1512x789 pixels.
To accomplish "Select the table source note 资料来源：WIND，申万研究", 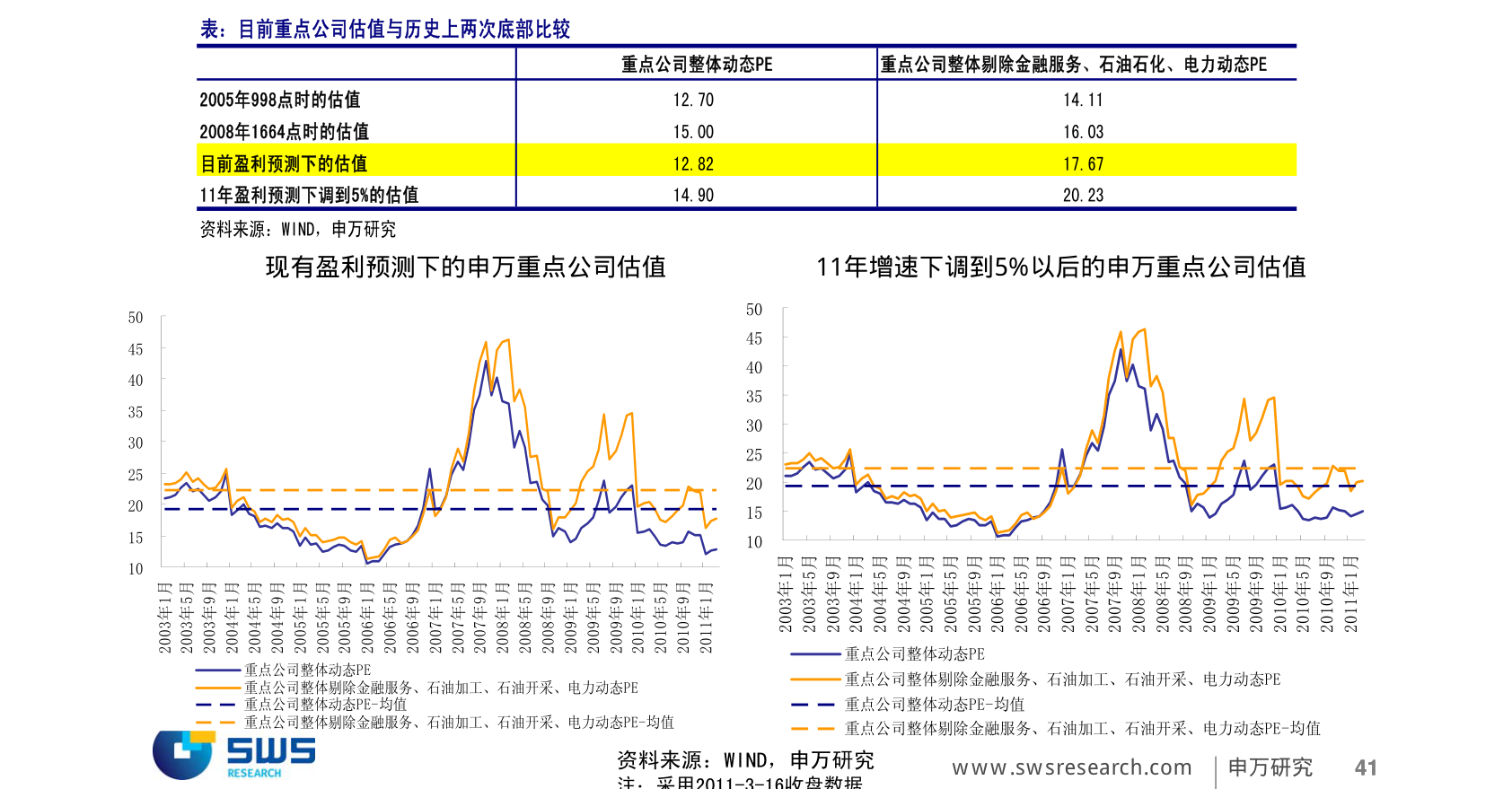I will pyautogui.click(x=297, y=229).
